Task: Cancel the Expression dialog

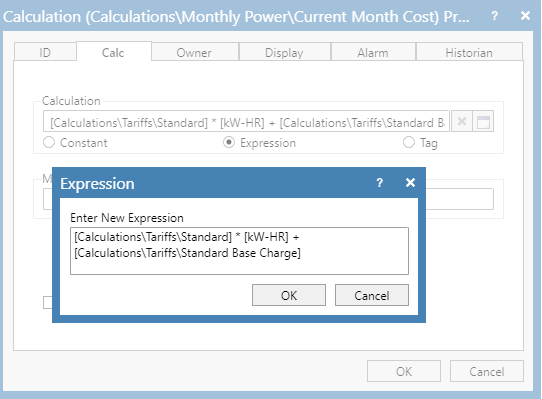Action: click(x=372, y=295)
